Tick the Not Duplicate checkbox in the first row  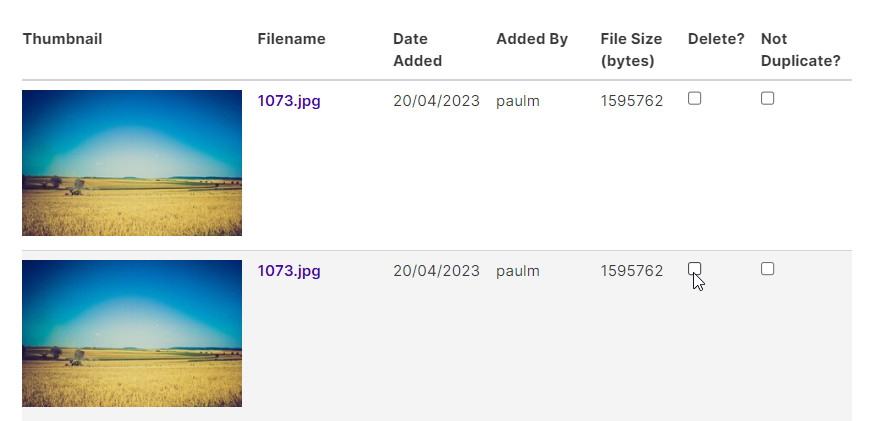768,99
